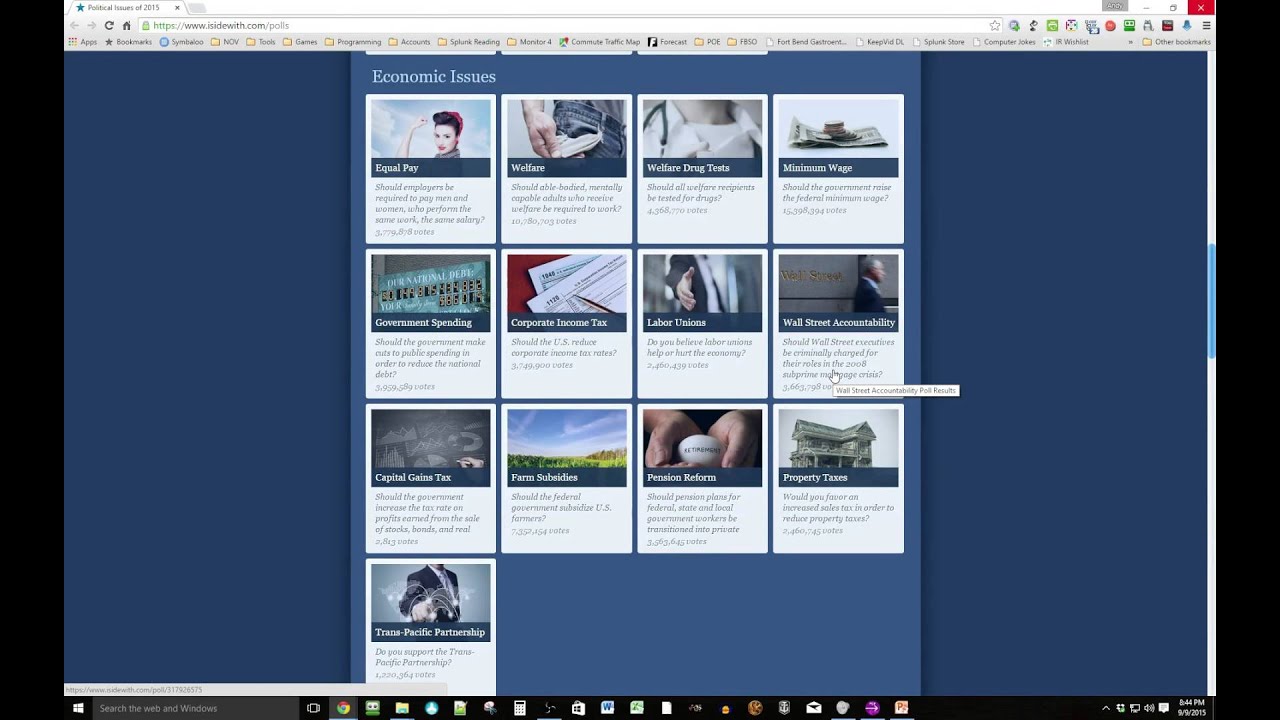Image resolution: width=1280 pixels, height=720 pixels.
Task: Open the Splunk Store bookmark
Action: tap(938, 42)
